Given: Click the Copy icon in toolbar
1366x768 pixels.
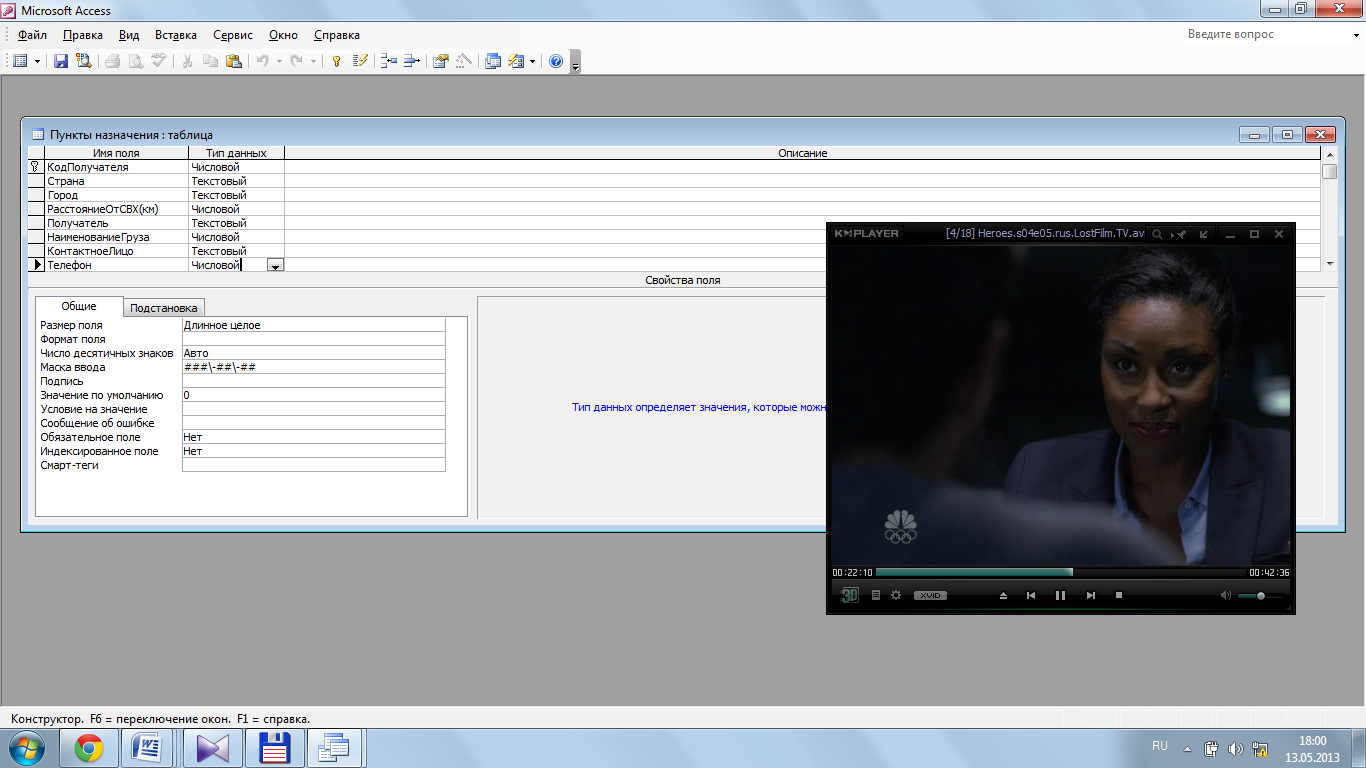Looking at the screenshot, I should pos(210,61).
